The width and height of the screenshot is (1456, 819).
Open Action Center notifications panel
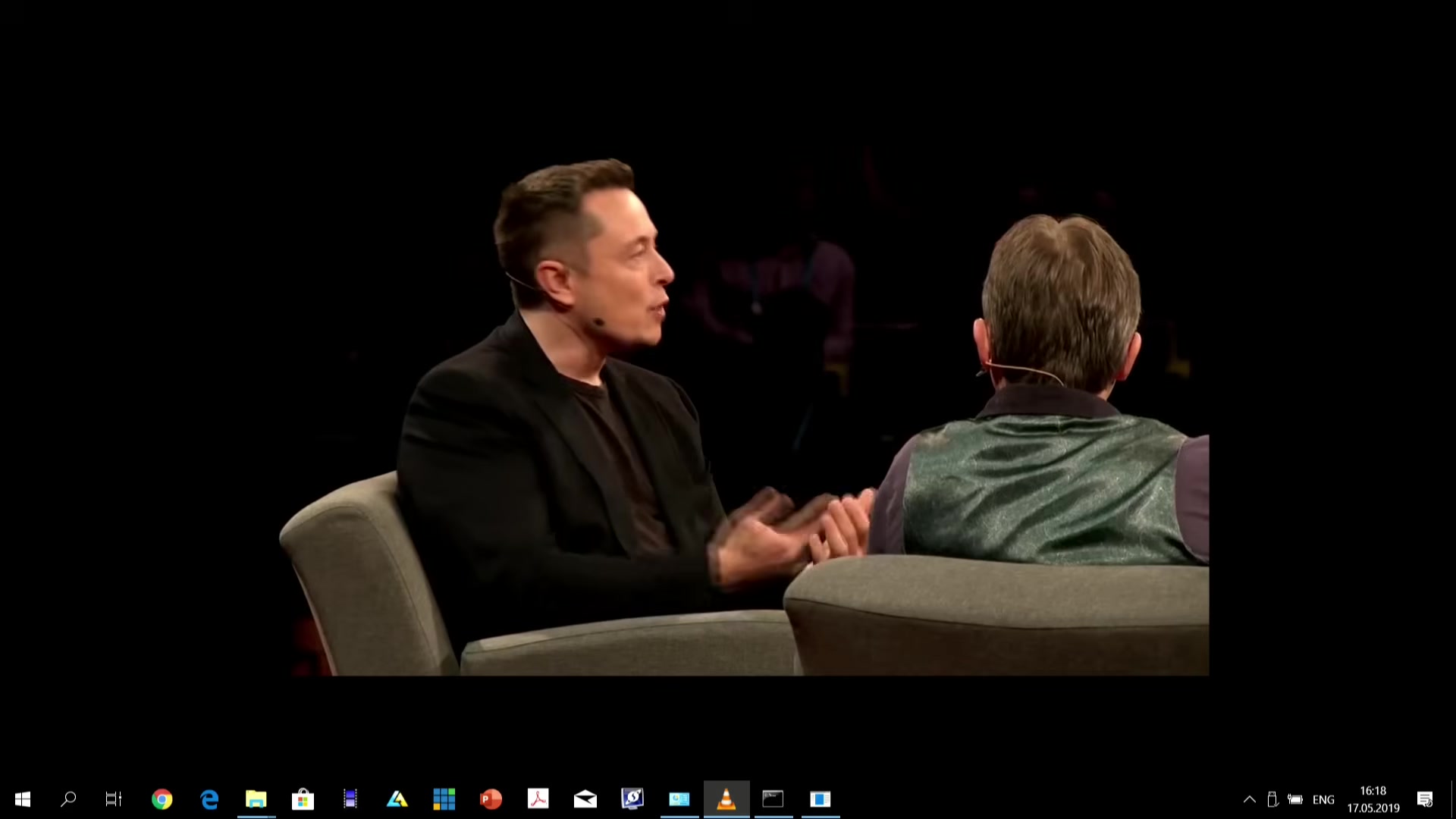coord(1425,799)
